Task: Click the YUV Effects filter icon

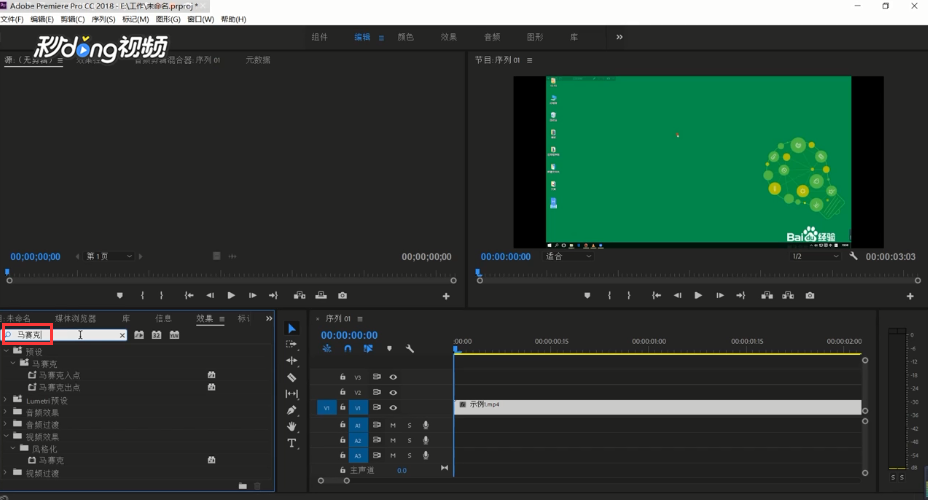Action: click(x=174, y=335)
